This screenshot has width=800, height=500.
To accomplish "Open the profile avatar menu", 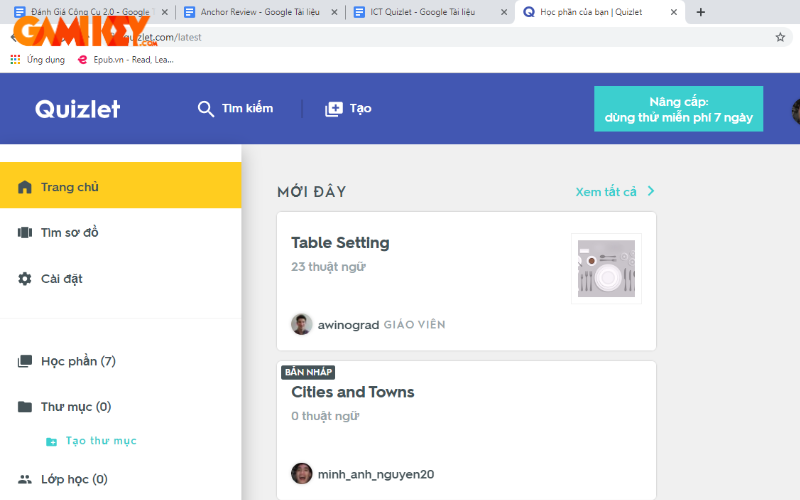I will point(795,111).
